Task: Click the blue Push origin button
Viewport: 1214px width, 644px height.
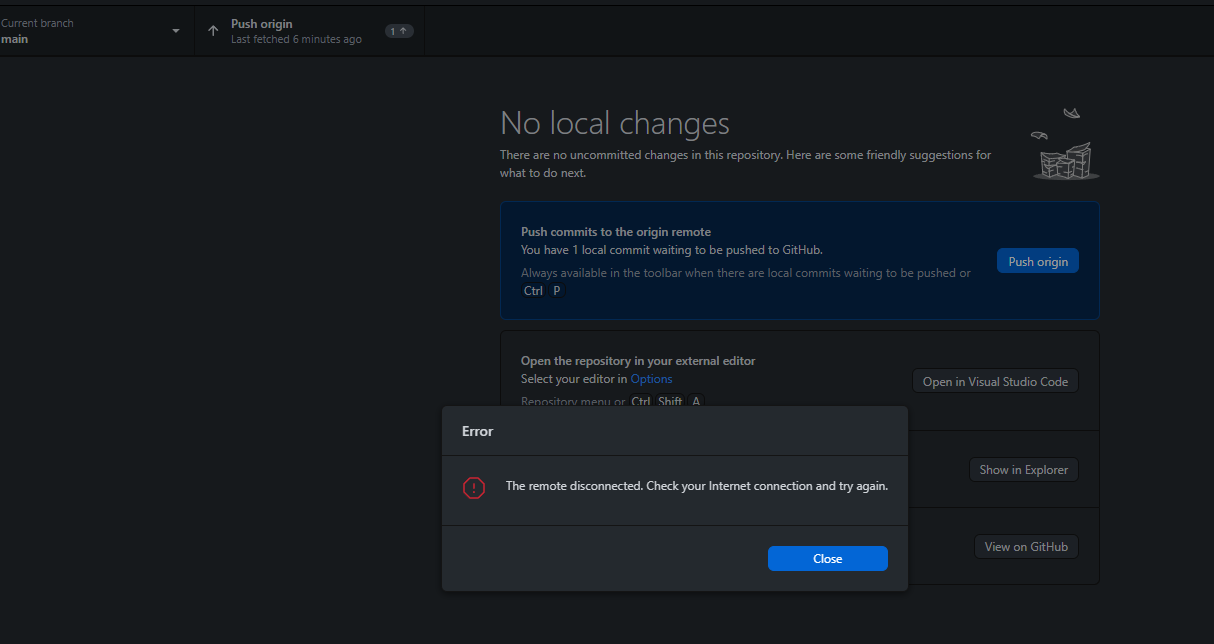Action: coord(1037,261)
